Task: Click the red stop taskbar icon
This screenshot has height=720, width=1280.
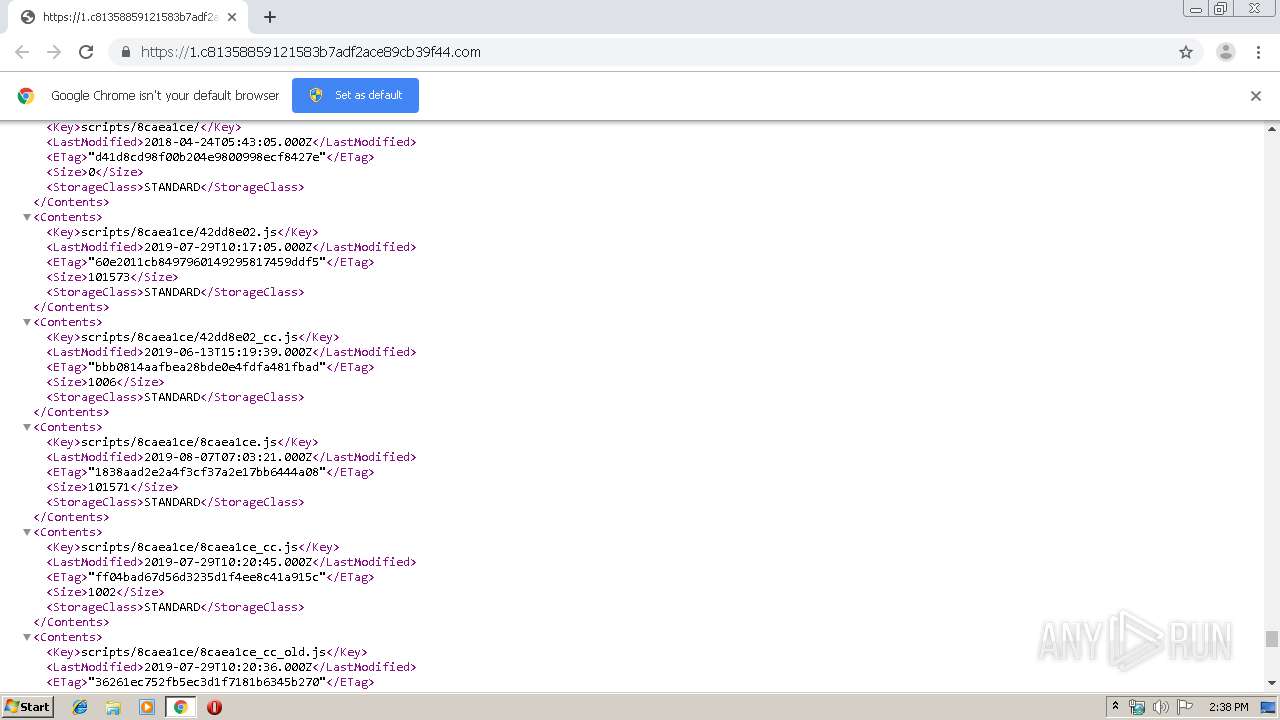Action: click(x=214, y=707)
